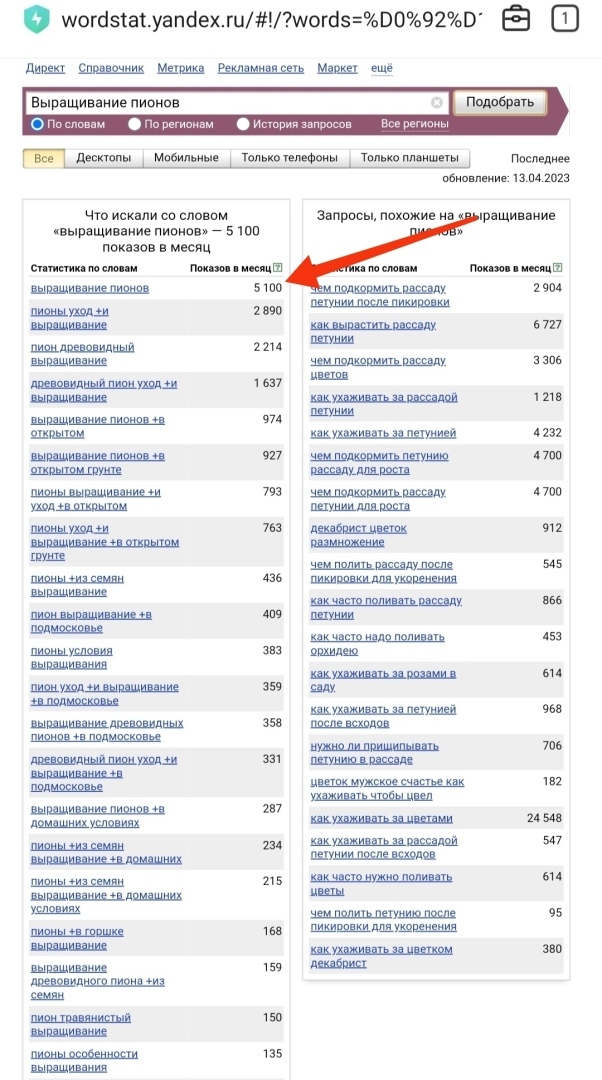Switch to the 'Мобильные' tab

pos(187,158)
